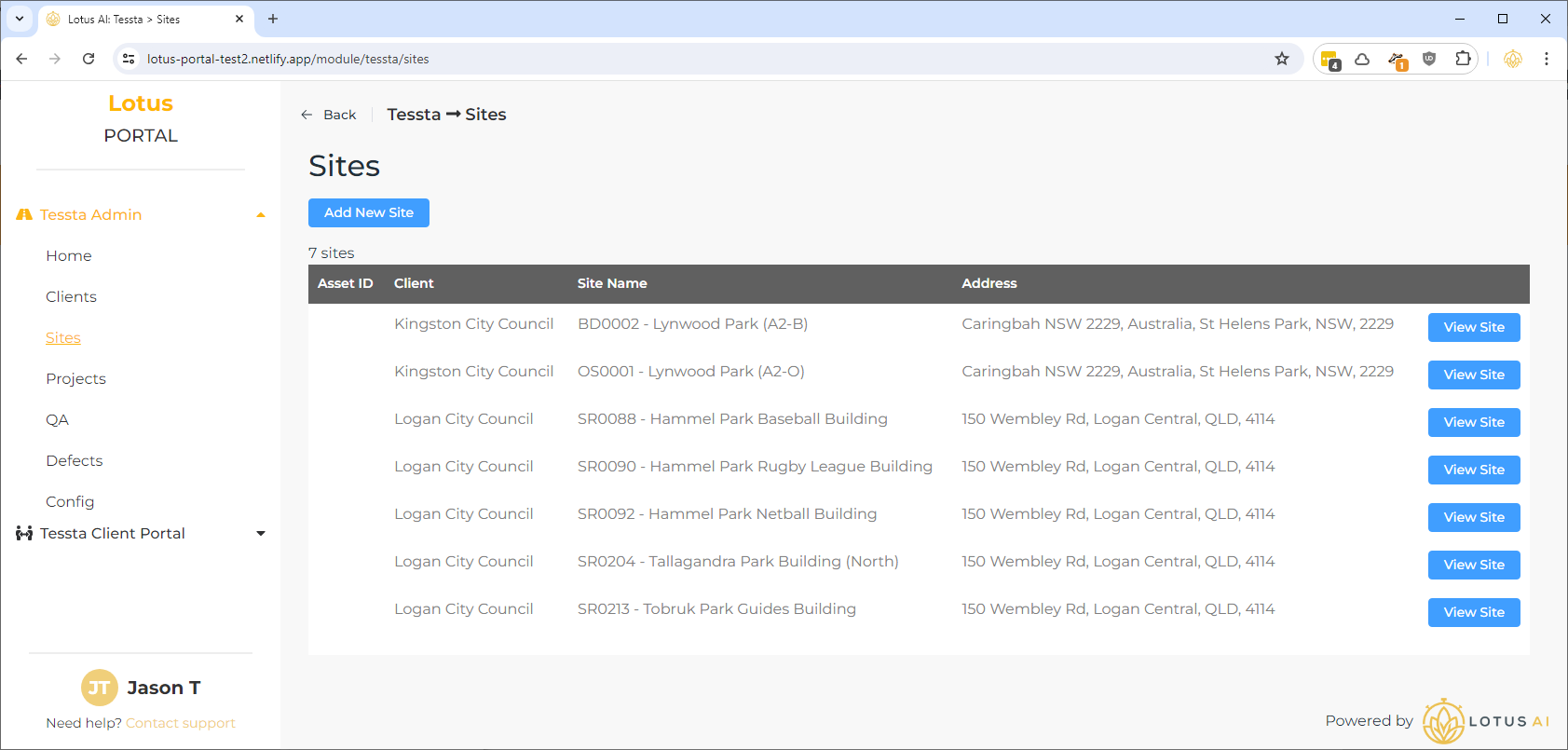Click the site information icon beside URL
1568x750 pixels.
(130, 59)
